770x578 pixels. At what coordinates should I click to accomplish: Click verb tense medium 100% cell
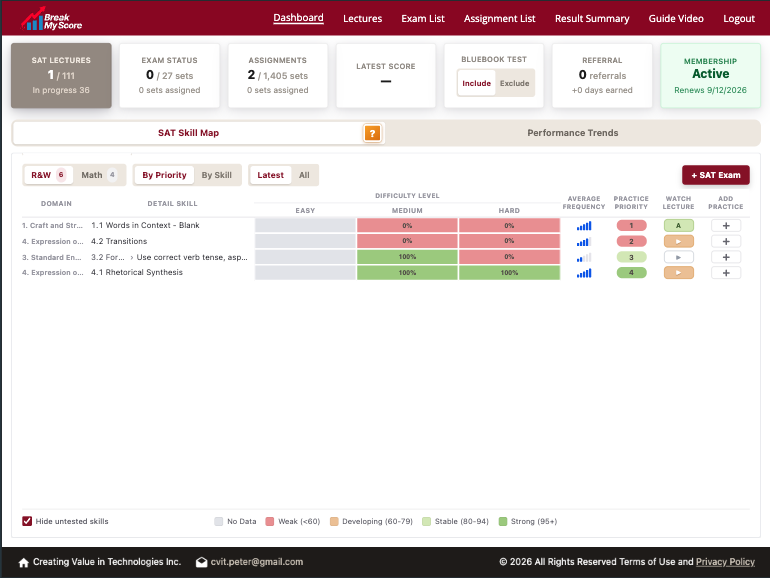[407, 257]
